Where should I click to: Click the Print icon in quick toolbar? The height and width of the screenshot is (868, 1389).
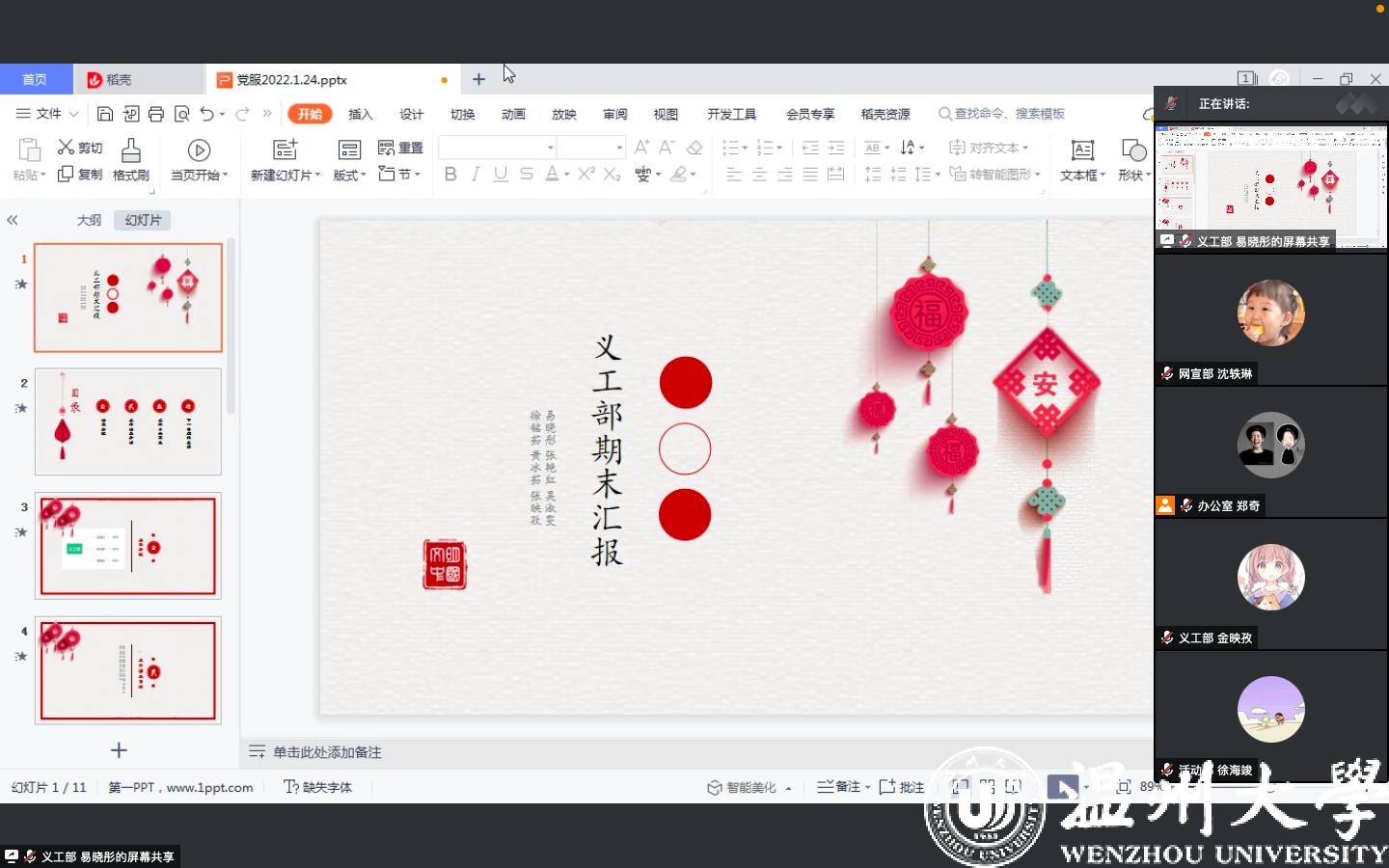(156, 114)
